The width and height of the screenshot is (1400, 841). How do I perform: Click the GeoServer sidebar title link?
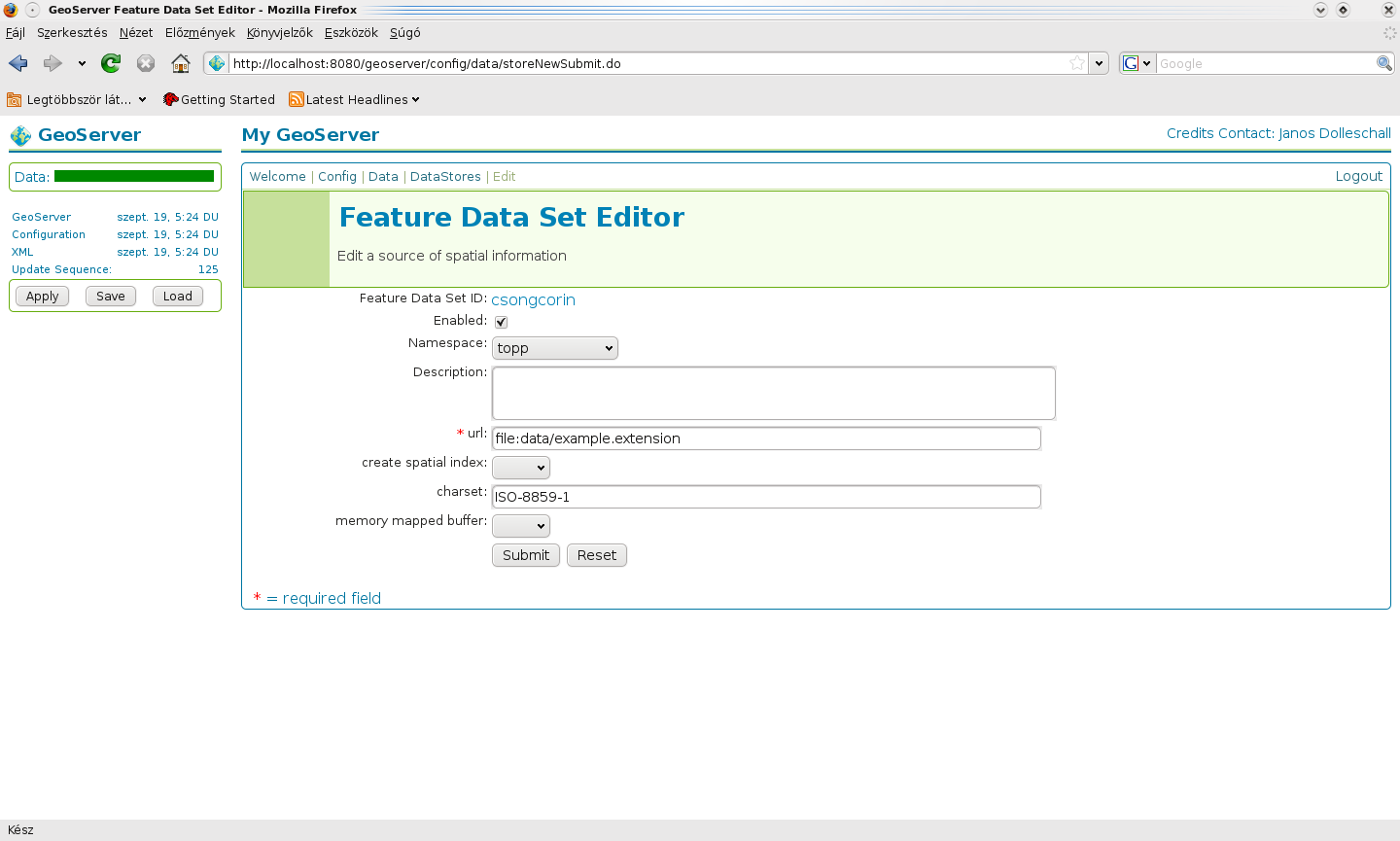(89, 135)
